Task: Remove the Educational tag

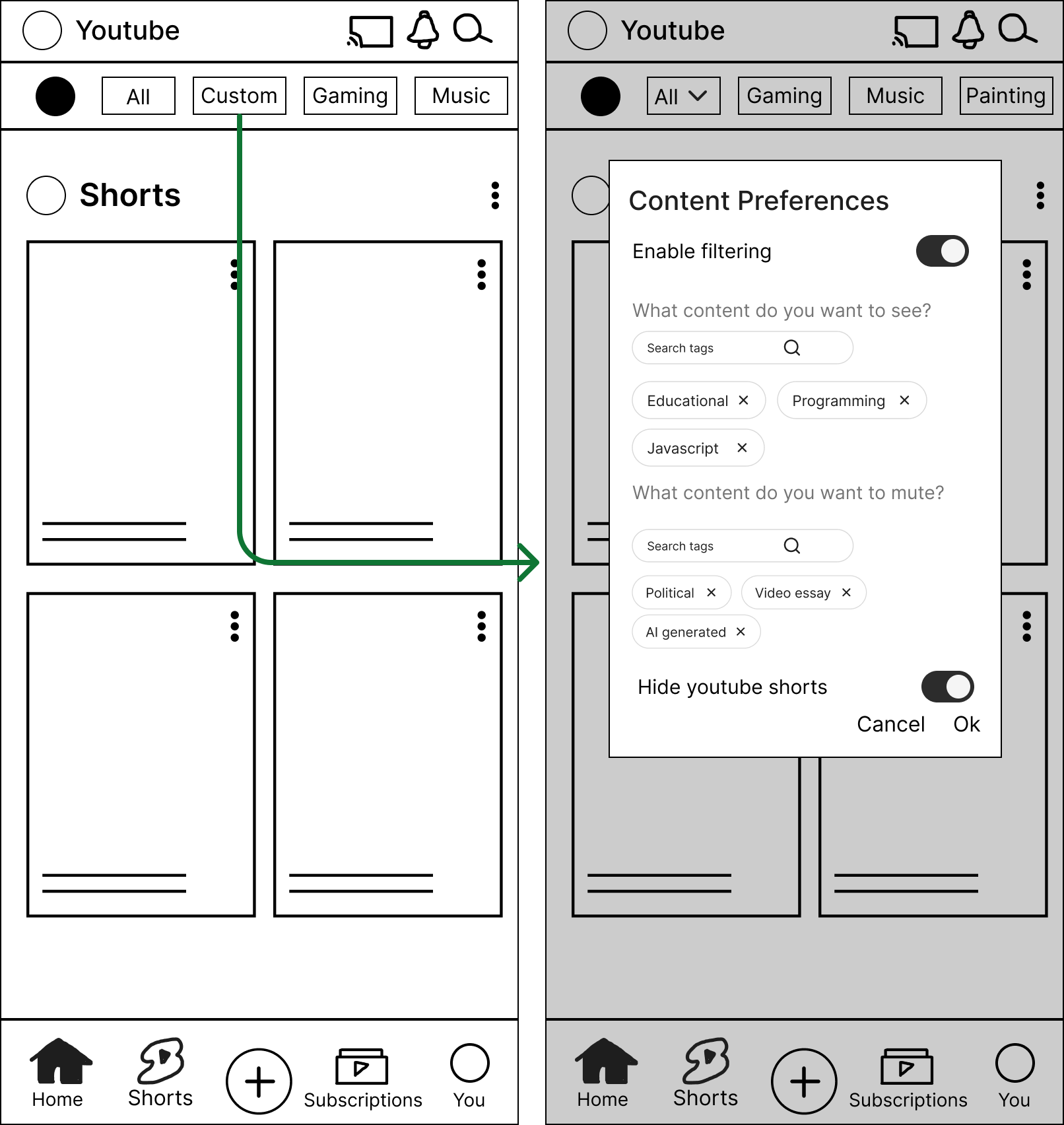Action: click(x=745, y=400)
